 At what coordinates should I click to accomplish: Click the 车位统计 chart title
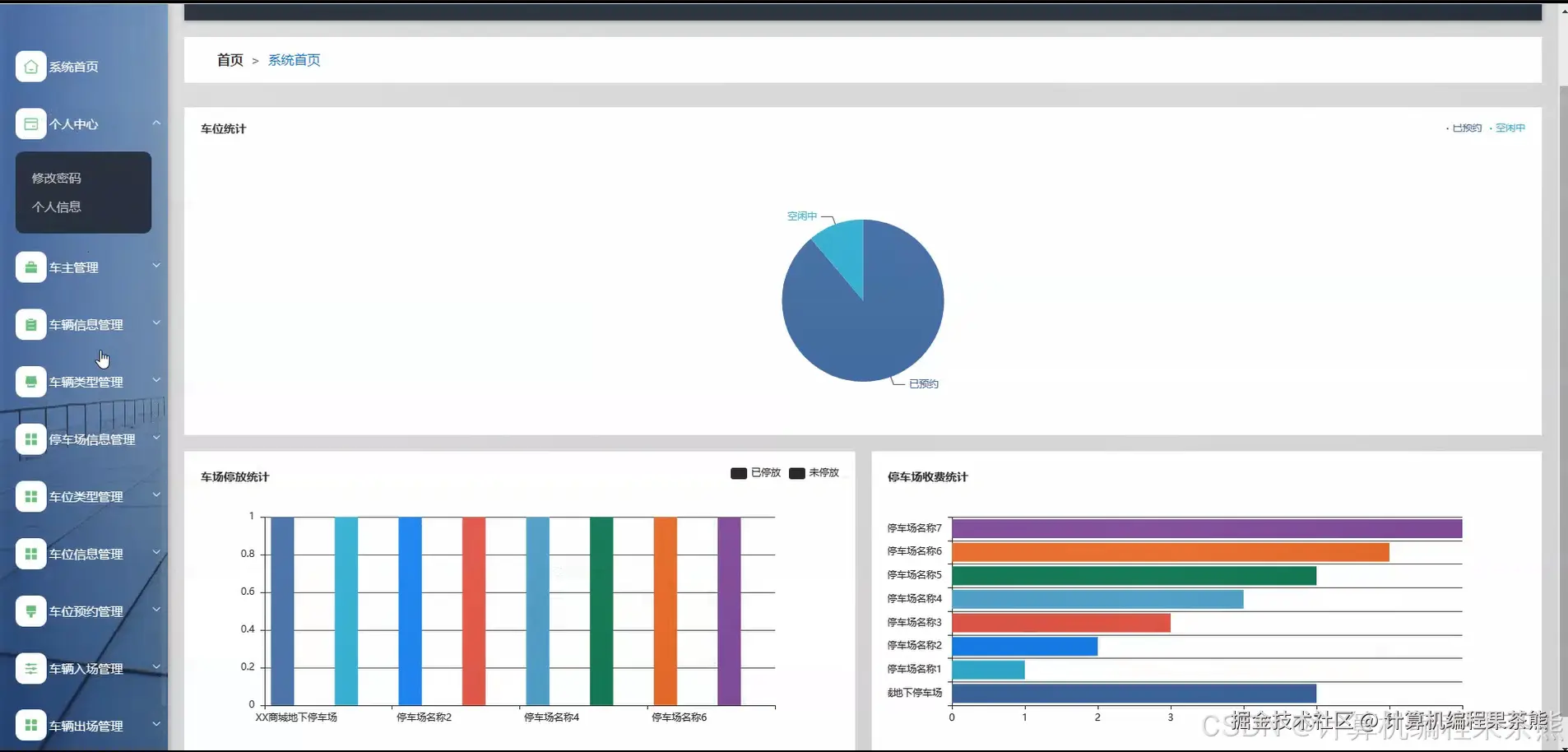point(224,129)
